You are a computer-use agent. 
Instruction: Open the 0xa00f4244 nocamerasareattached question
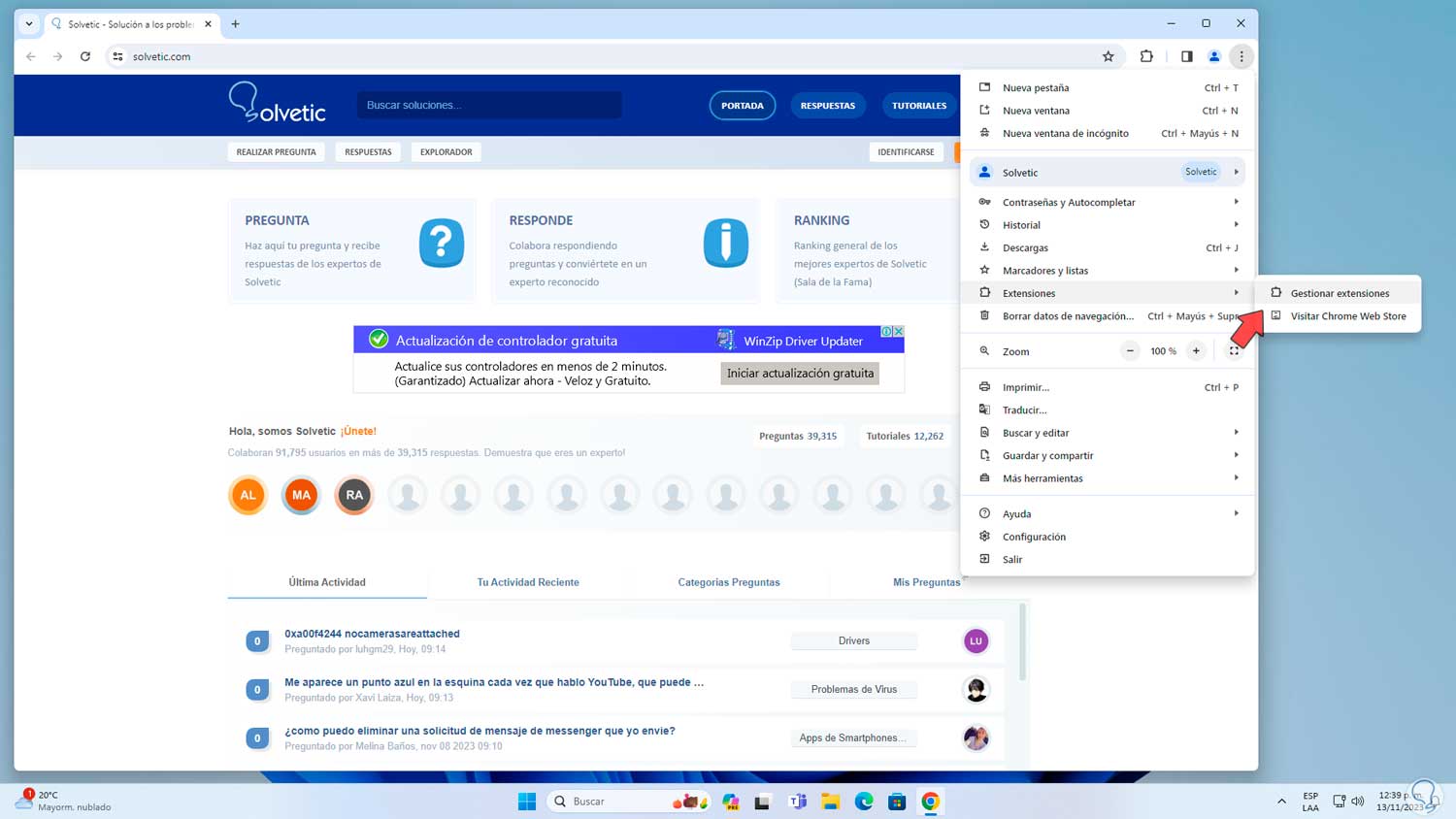coord(372,634)
